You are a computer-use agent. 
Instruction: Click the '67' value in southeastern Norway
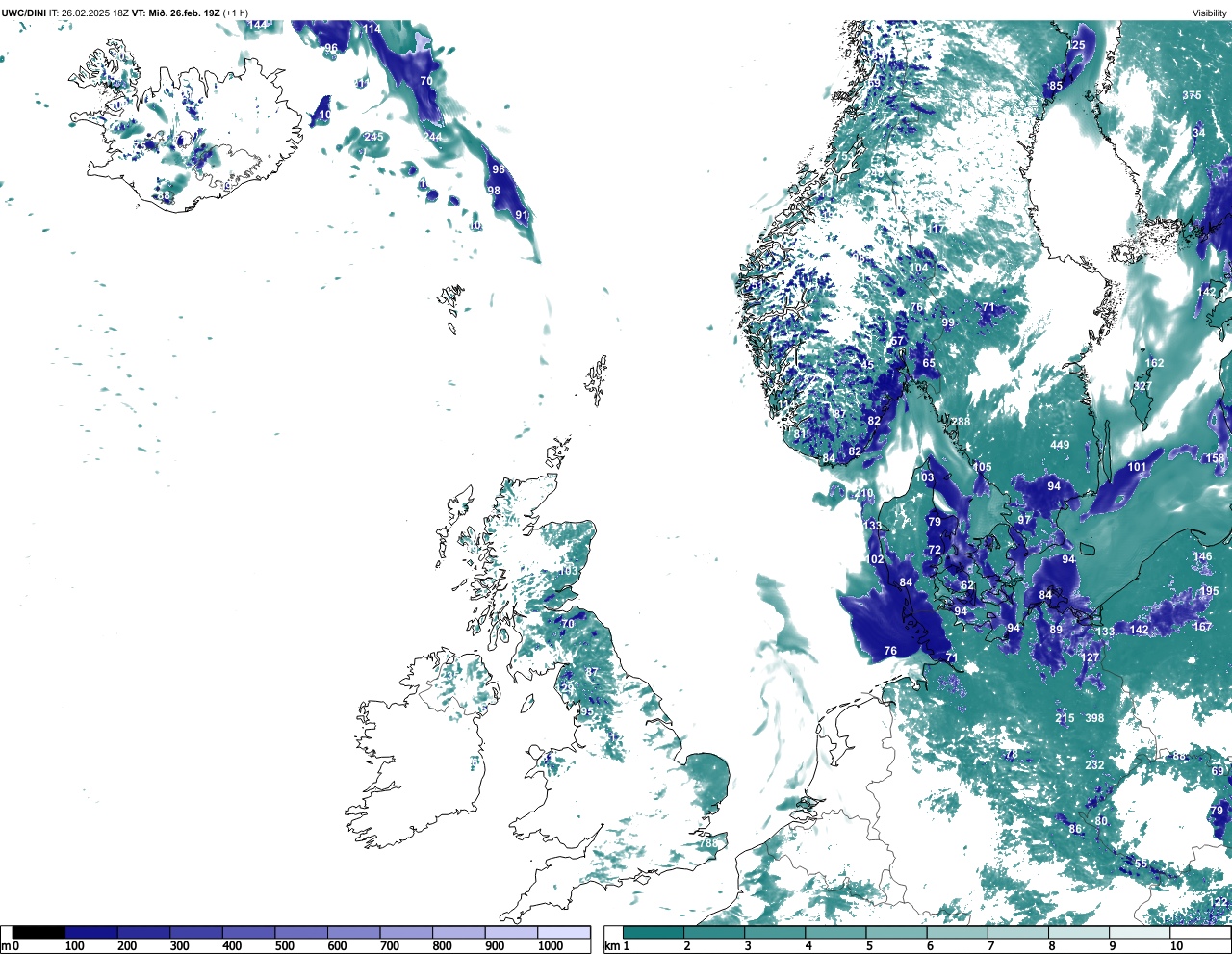coord(898,341)
